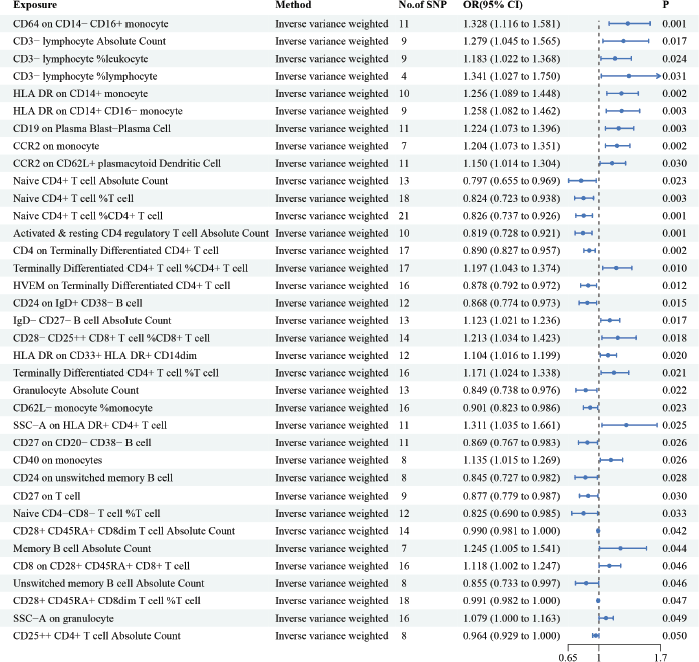The width and height of the screenshot is (699, 662).
Task: Click OR value '1.245 (1.005 to 1.541)'
Action: [511, 548]
